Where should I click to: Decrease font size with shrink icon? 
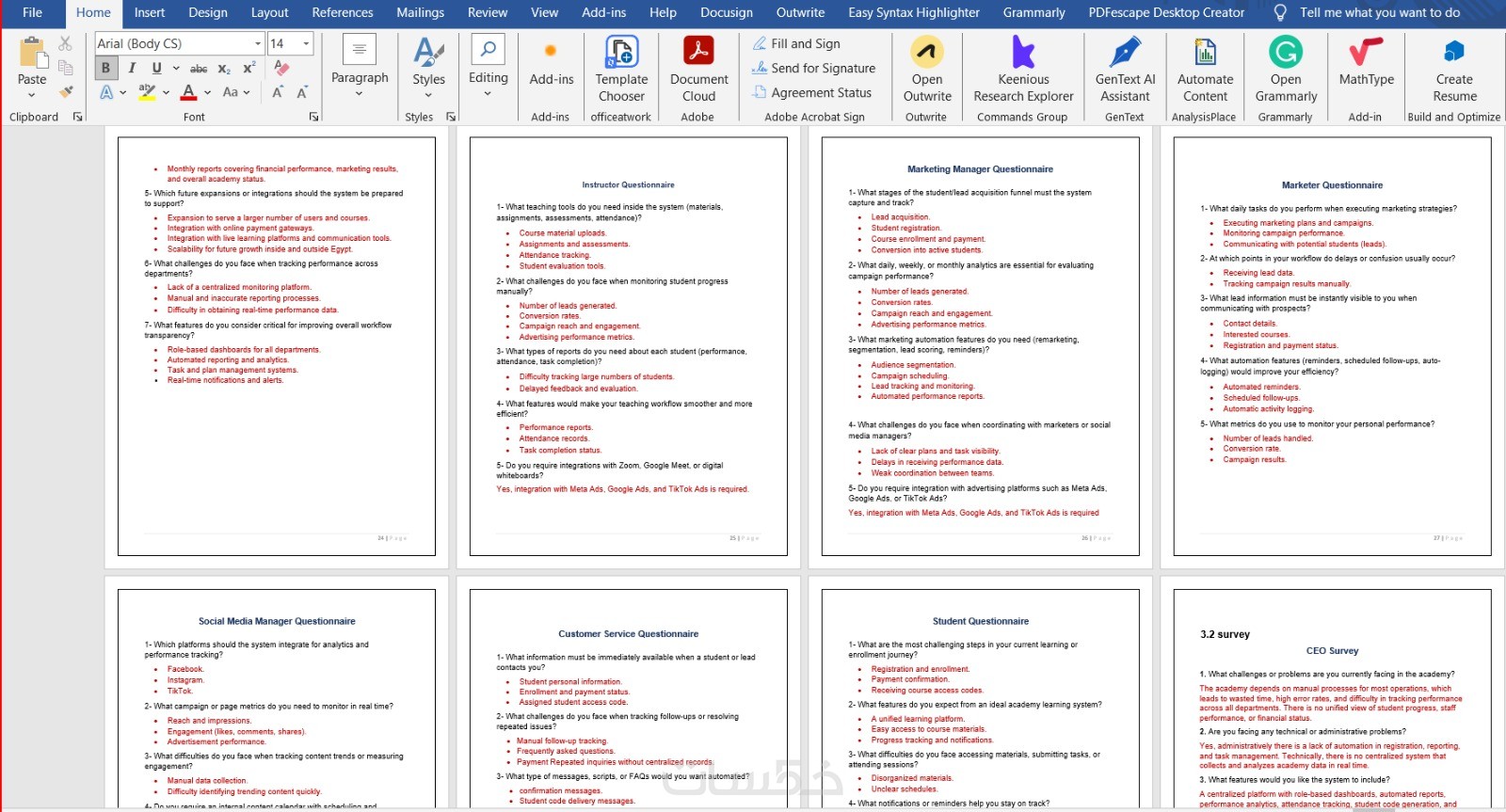[x=302, y=92]
